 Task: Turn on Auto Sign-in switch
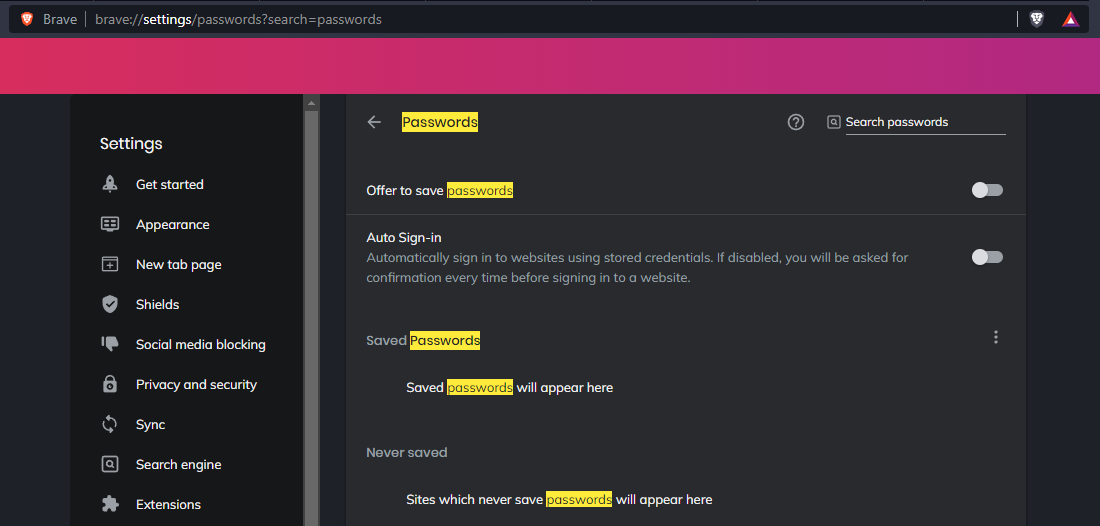[987, 257]
